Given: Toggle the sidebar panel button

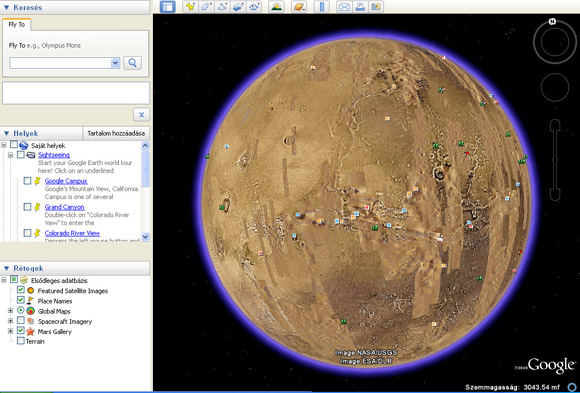Looking at the screenshot, I should 168,7.
